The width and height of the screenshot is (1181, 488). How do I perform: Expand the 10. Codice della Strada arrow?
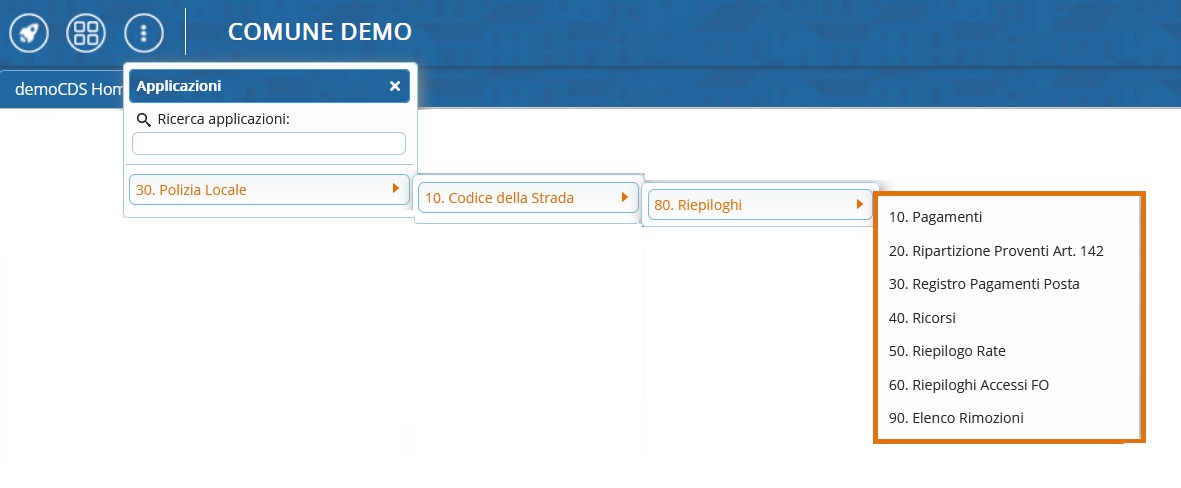pyautogui.click(x=624, y=197)
